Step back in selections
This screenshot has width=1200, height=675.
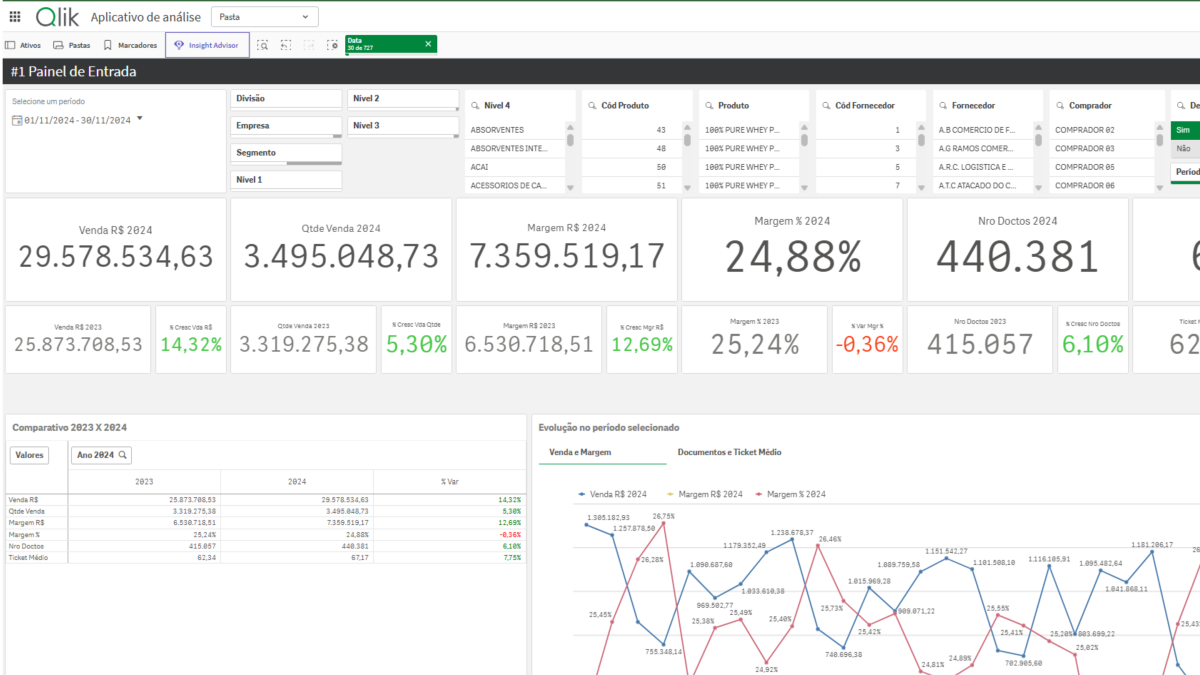286,45
